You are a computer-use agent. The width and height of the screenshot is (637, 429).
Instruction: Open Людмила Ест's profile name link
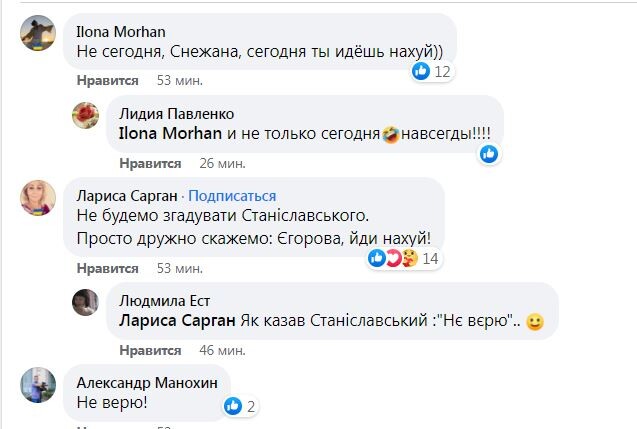[x=165, y=301]
